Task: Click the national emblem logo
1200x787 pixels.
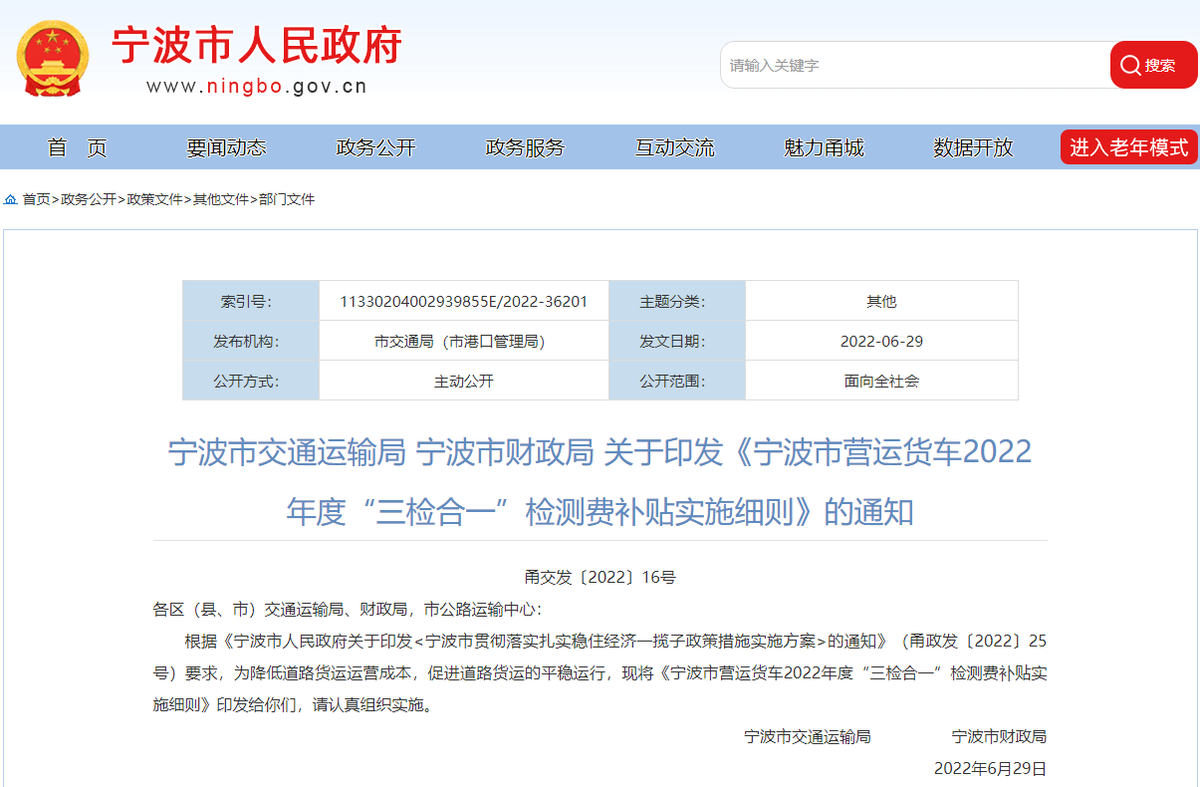Action: 52,57
